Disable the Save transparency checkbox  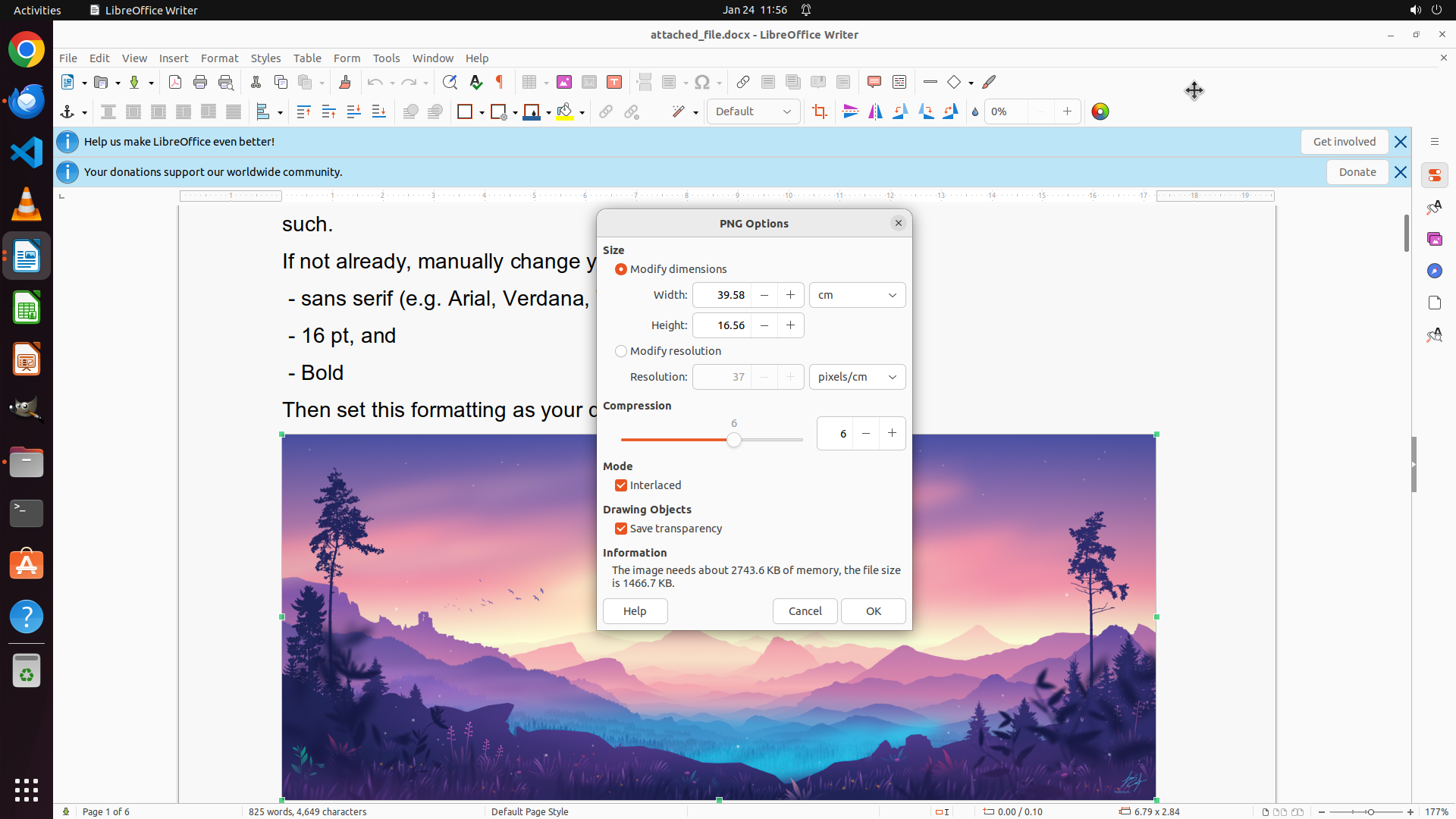coord(621,529)
